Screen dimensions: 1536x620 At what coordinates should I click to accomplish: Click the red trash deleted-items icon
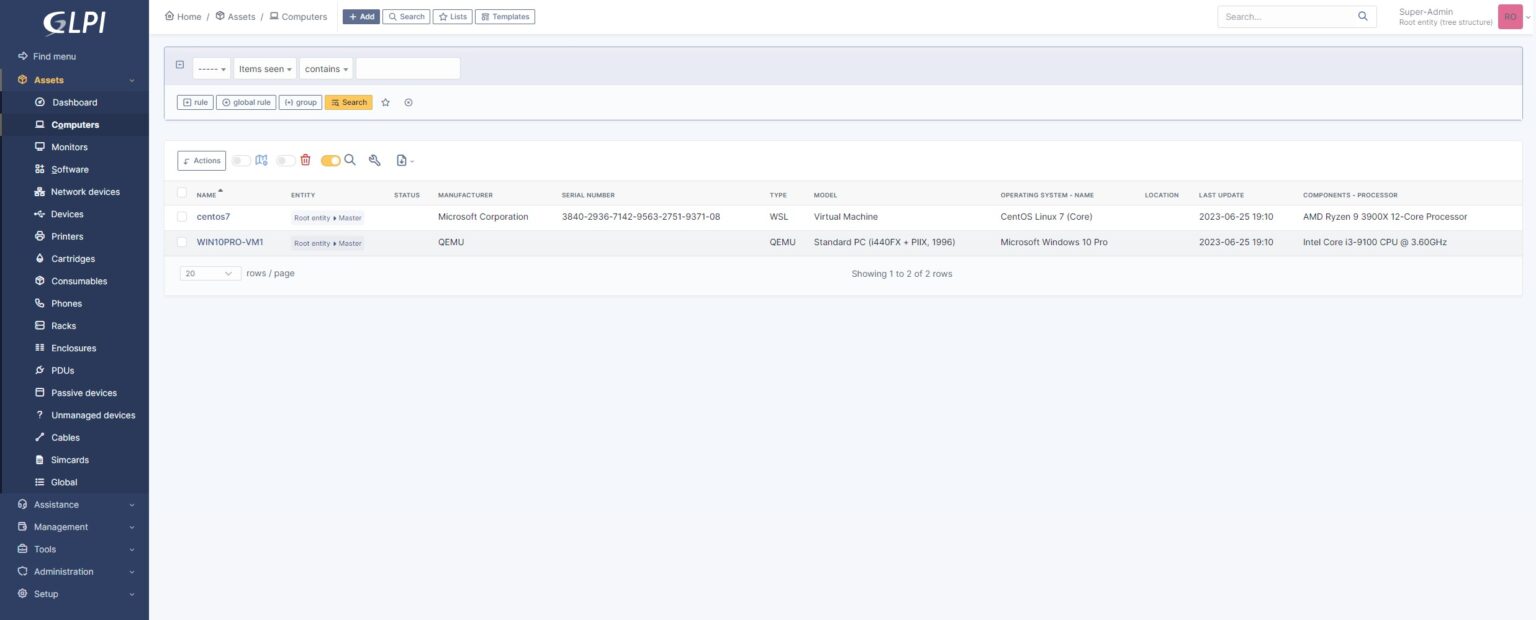(x=304, y=160)
